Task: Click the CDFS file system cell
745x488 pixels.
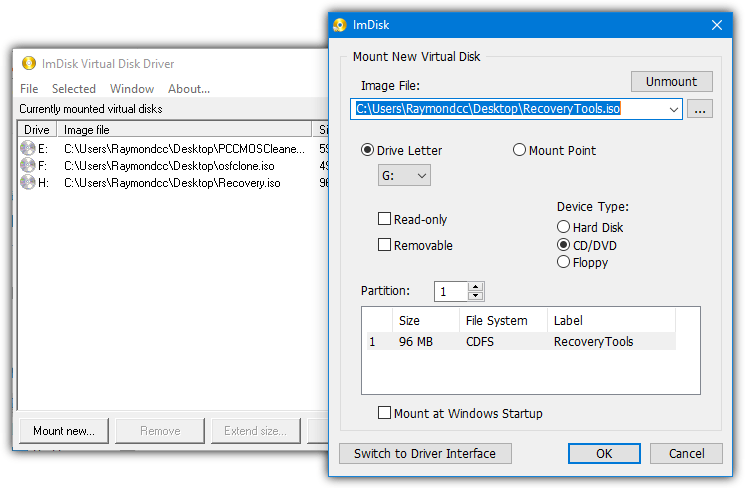Action: 480,342
